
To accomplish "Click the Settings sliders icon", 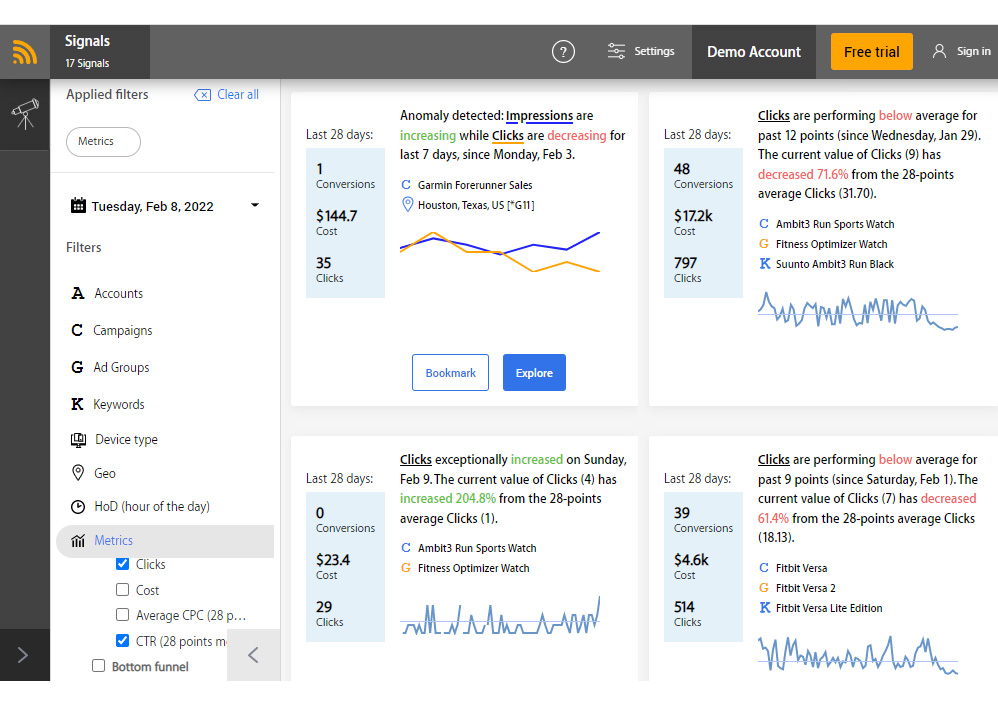I will click(616, 51).
